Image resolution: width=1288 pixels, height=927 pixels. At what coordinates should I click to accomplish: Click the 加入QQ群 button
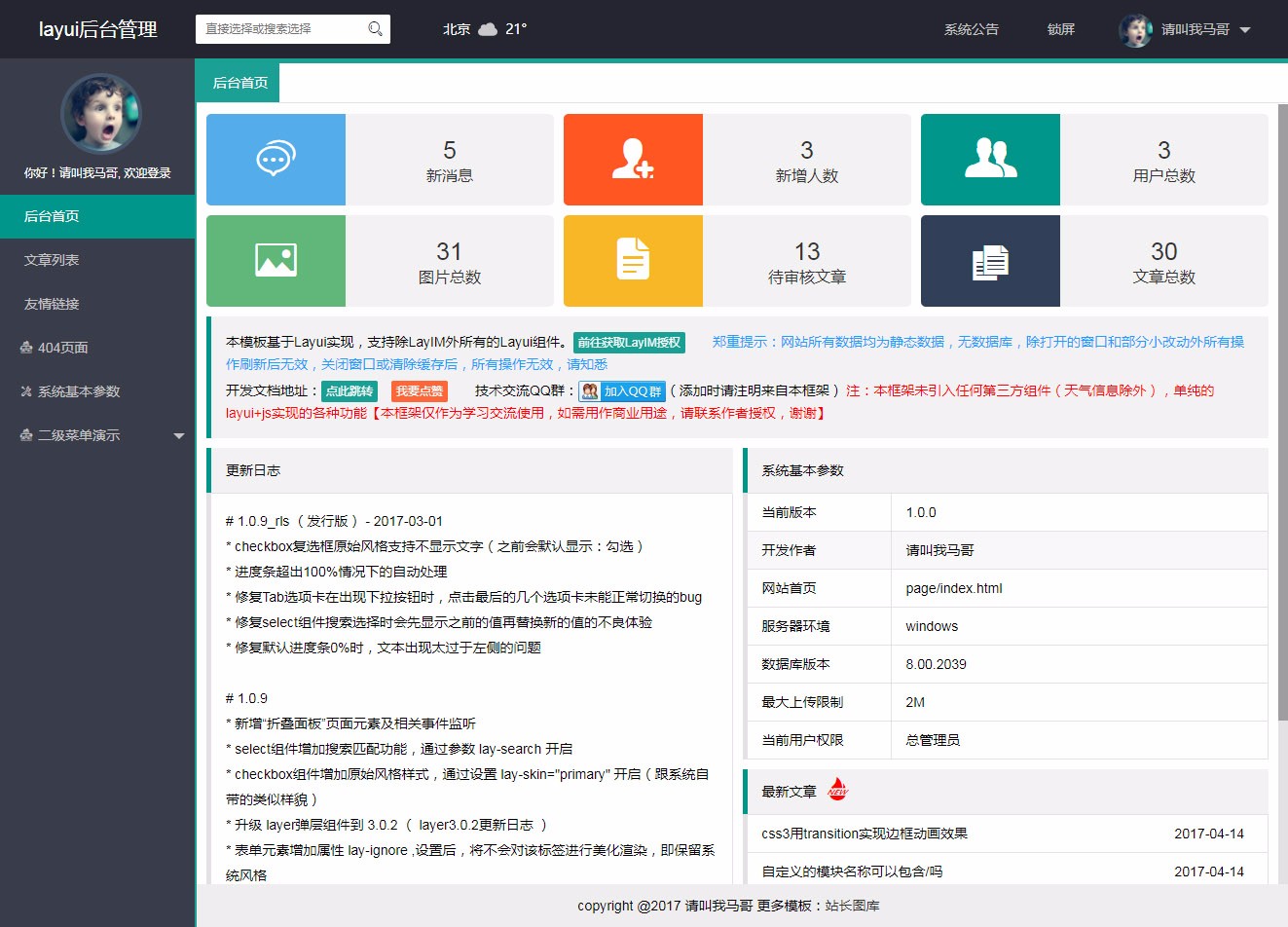(x=622, y=391)
